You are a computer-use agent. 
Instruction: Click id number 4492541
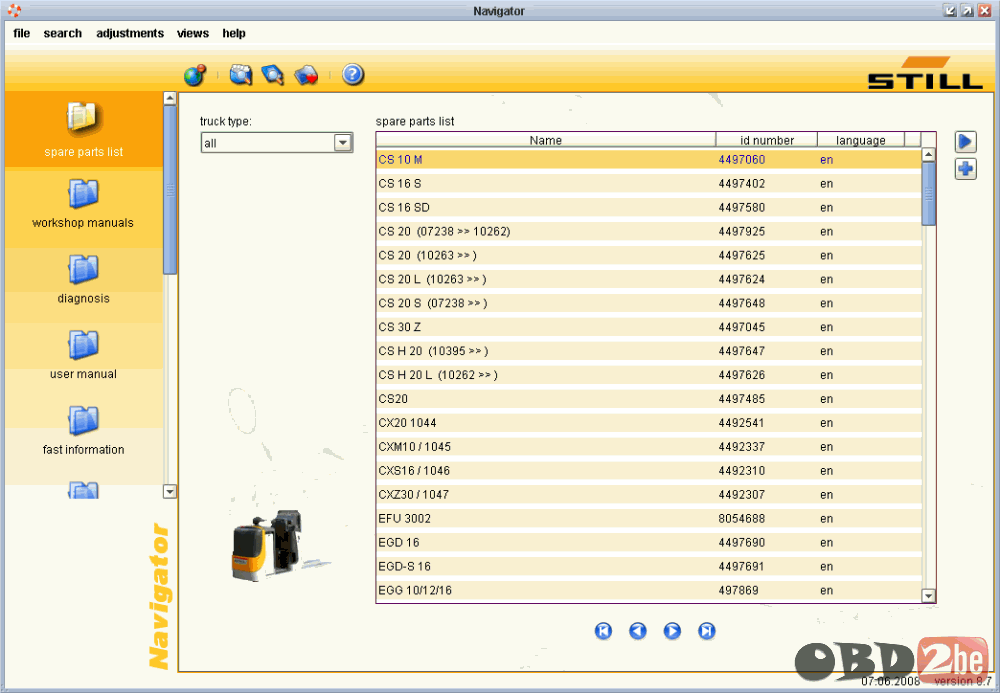coord(741,423)
